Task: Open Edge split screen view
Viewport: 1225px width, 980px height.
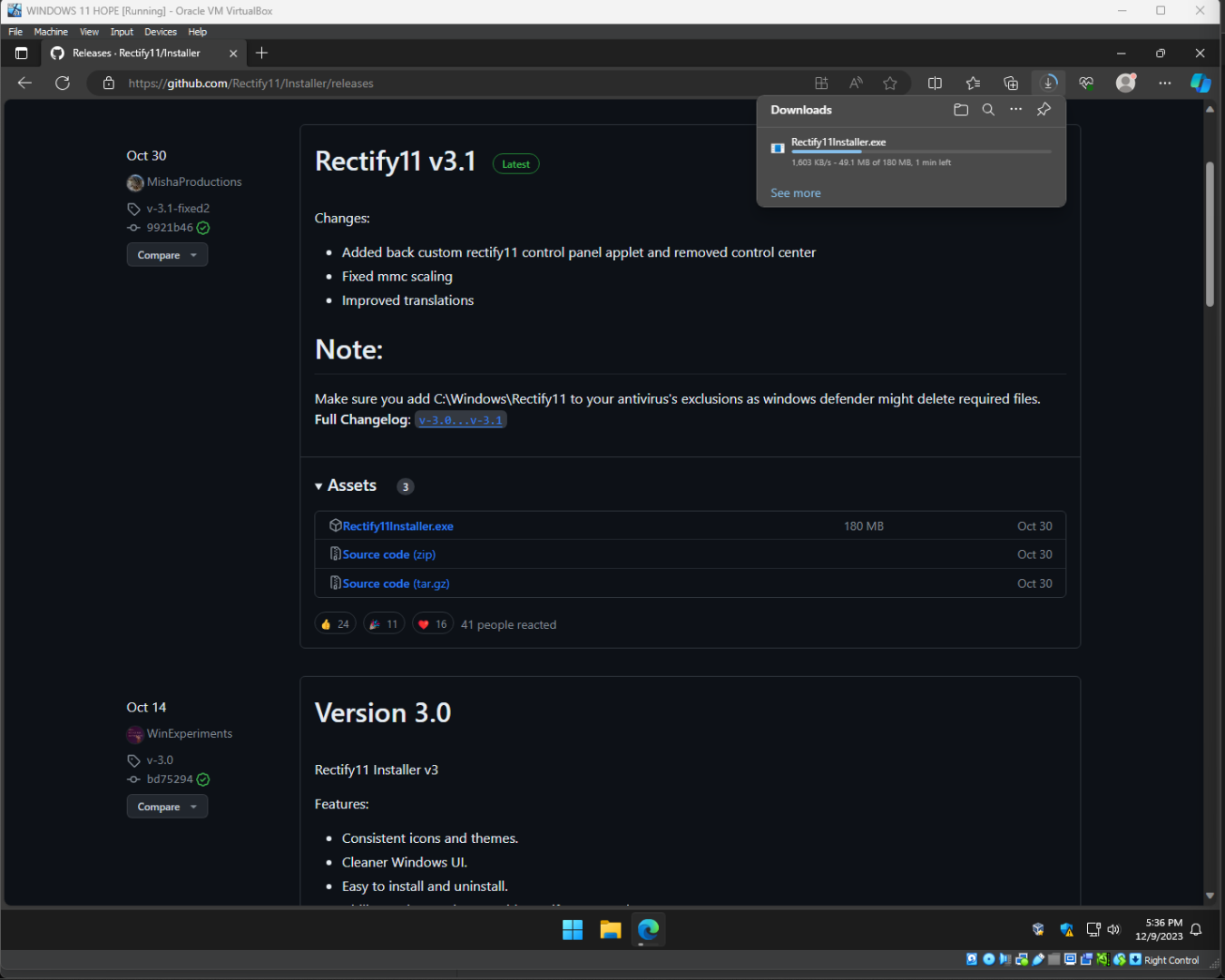Action: (x=935, y=83)
